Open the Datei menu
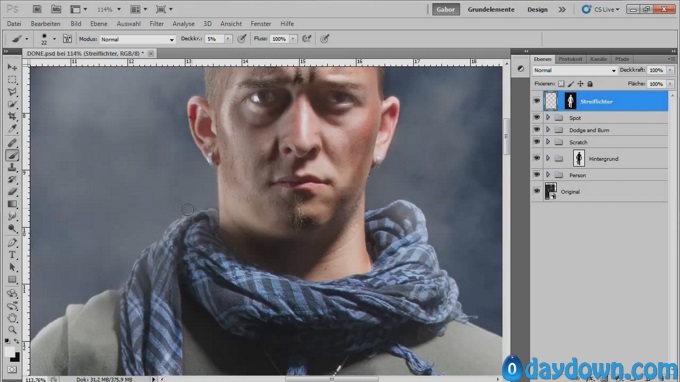680x382 pixels. (x=14, y=24)
